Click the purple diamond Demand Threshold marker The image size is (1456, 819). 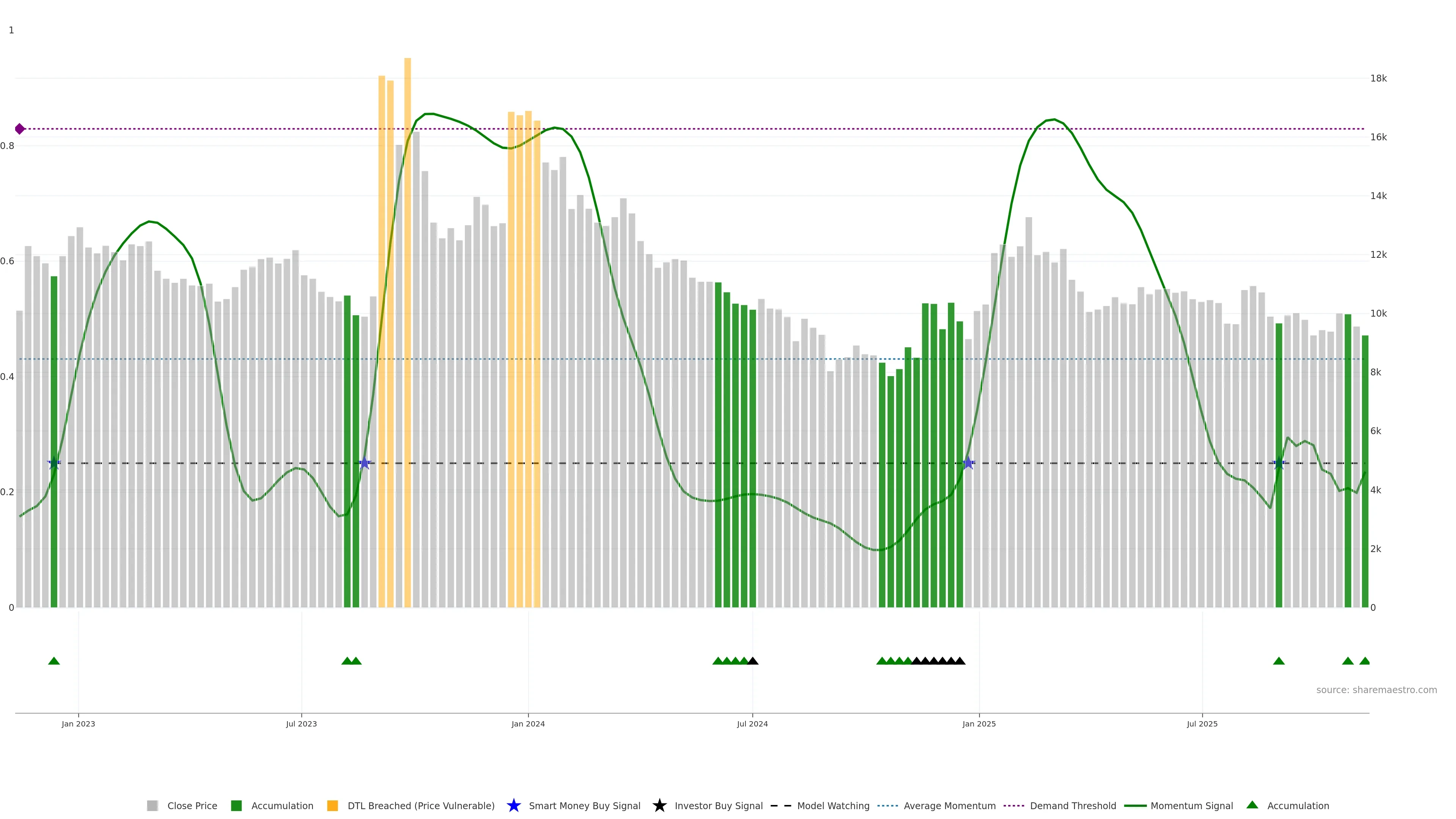click(x=20, y=129)
